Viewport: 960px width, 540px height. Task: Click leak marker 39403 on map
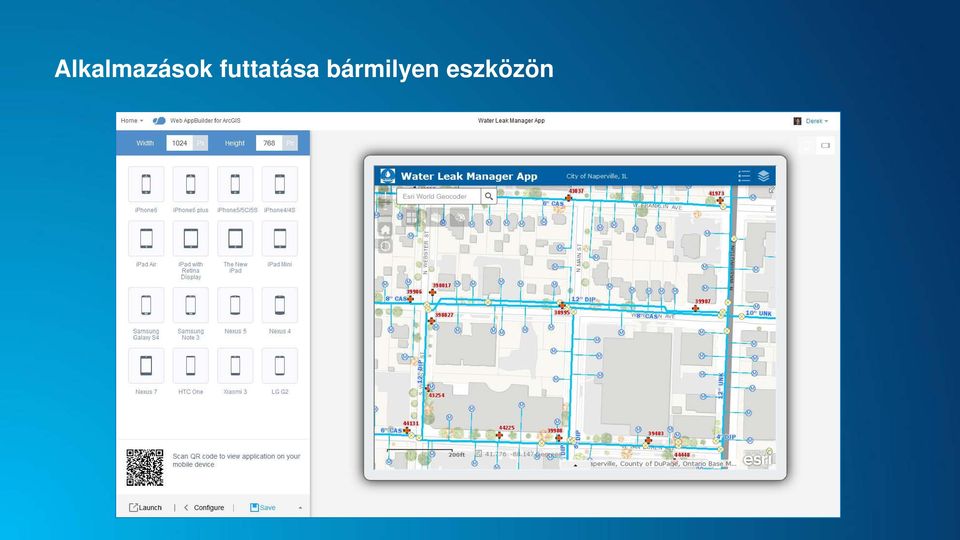coord(648,440)
